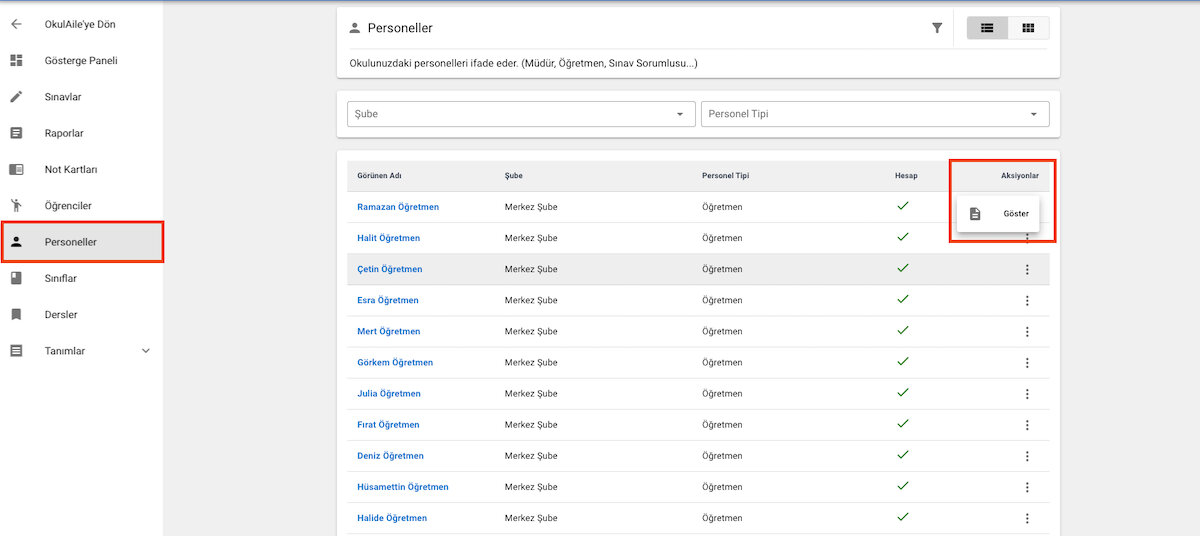Image resolution: width=1200 pixels, height=536 pixels.
Task: Click the back arrow next to OkulAile'ye Dön
Action: pyautogui.click(x=16, y=24)
